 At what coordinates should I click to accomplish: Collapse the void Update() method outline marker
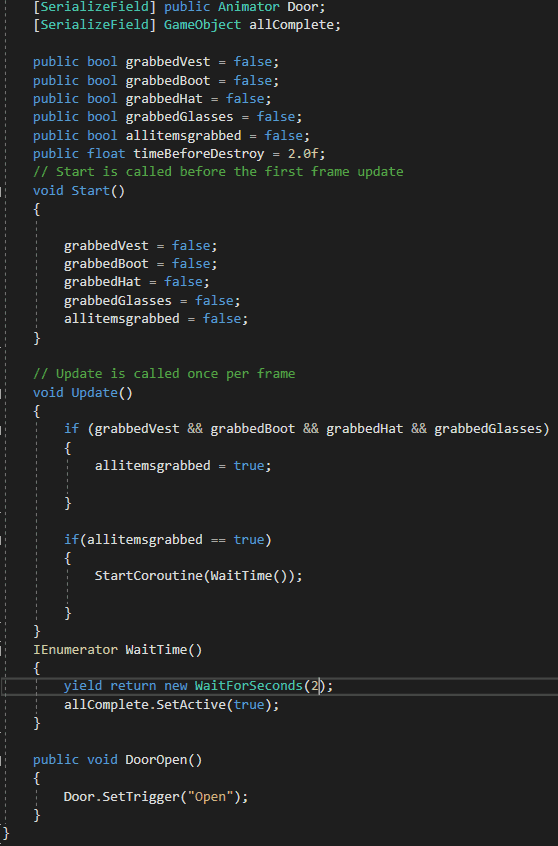[x=2, y=393]
